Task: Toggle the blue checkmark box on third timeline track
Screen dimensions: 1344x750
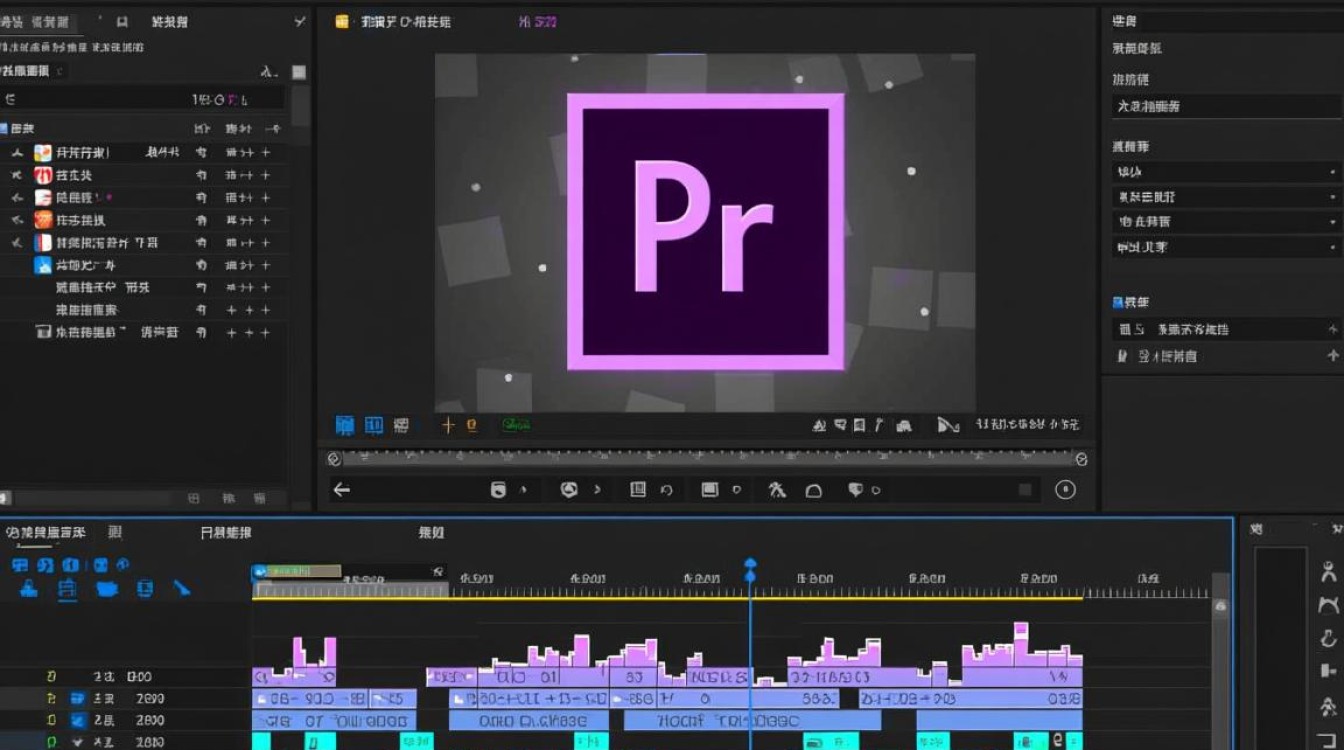Action: pos(77,720)
